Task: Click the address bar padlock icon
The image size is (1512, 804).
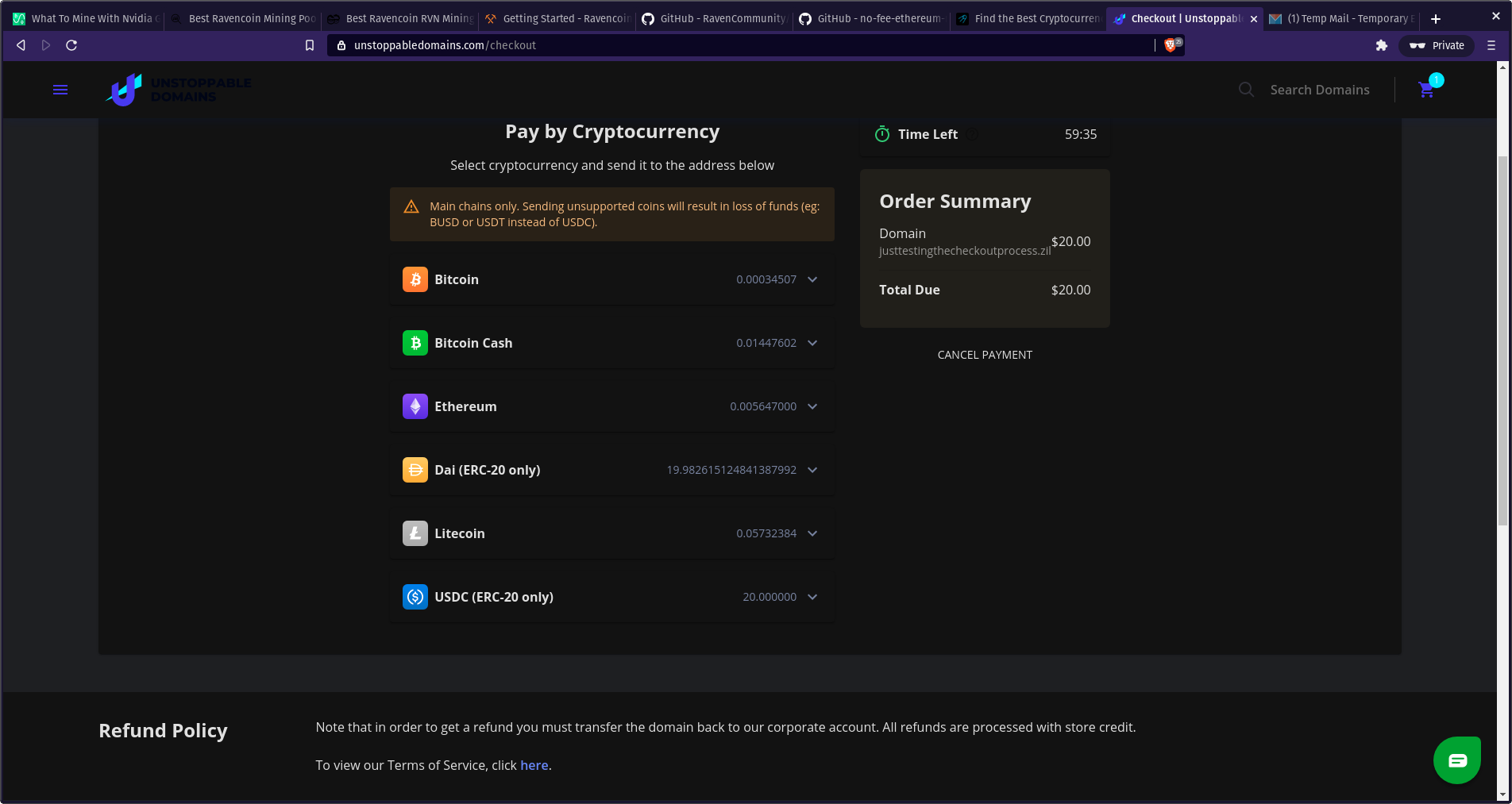Action: click(x=341, y=45)
